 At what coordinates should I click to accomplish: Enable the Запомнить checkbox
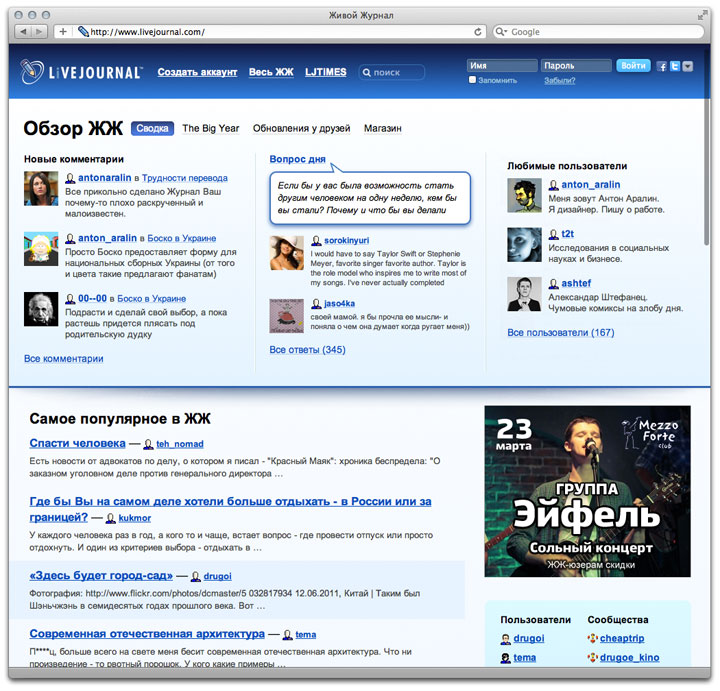pyautogui.click(x=472, y=80)
